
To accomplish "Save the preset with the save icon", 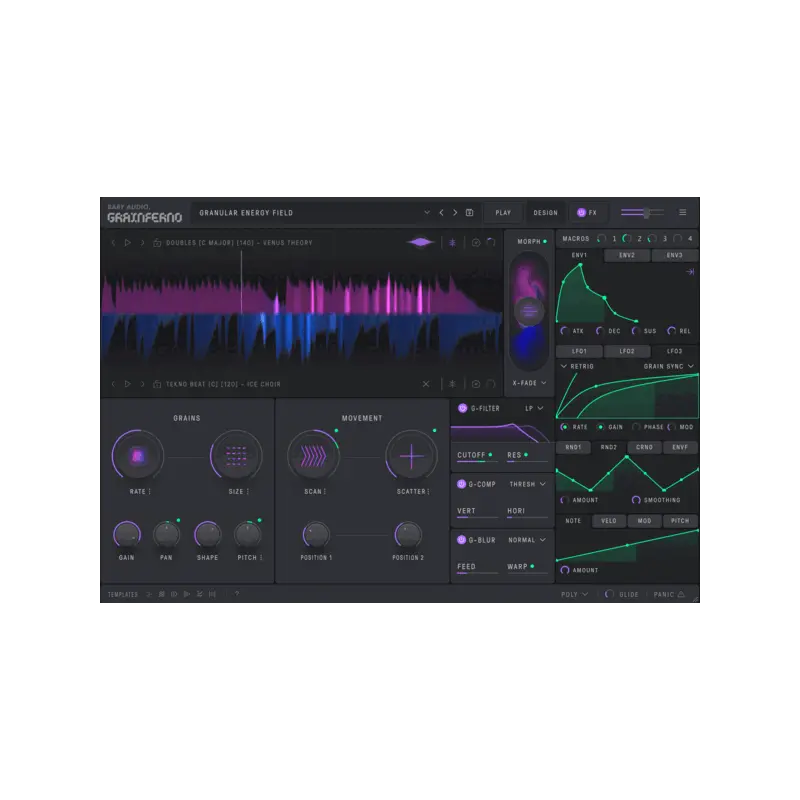I will (469, 213).
